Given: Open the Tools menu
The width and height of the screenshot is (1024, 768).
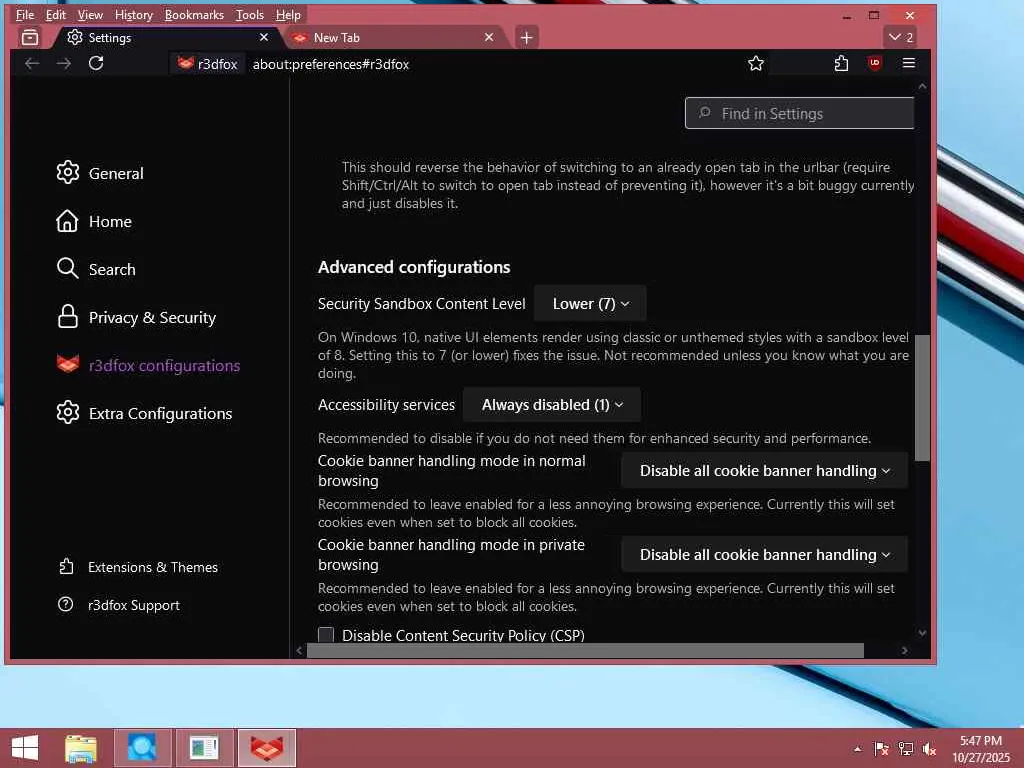Looking at the screenshot, I should point(249,14).
